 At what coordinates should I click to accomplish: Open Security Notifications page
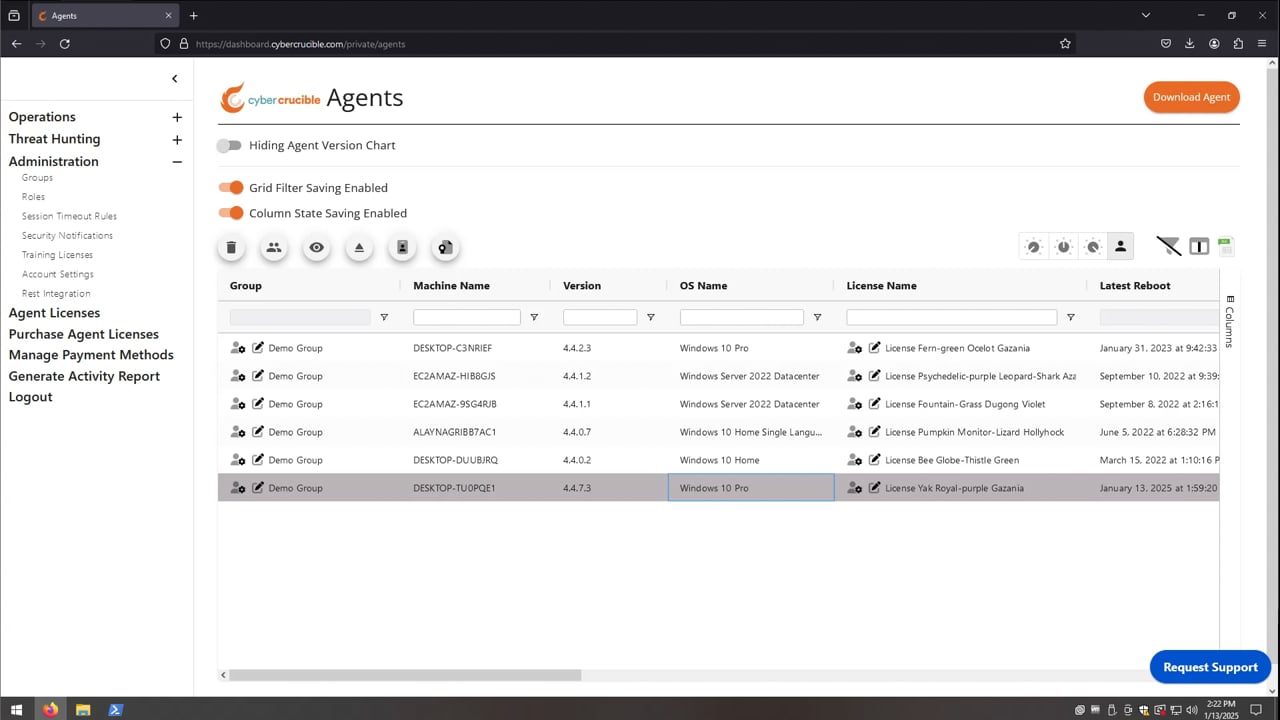click(67, 235)
